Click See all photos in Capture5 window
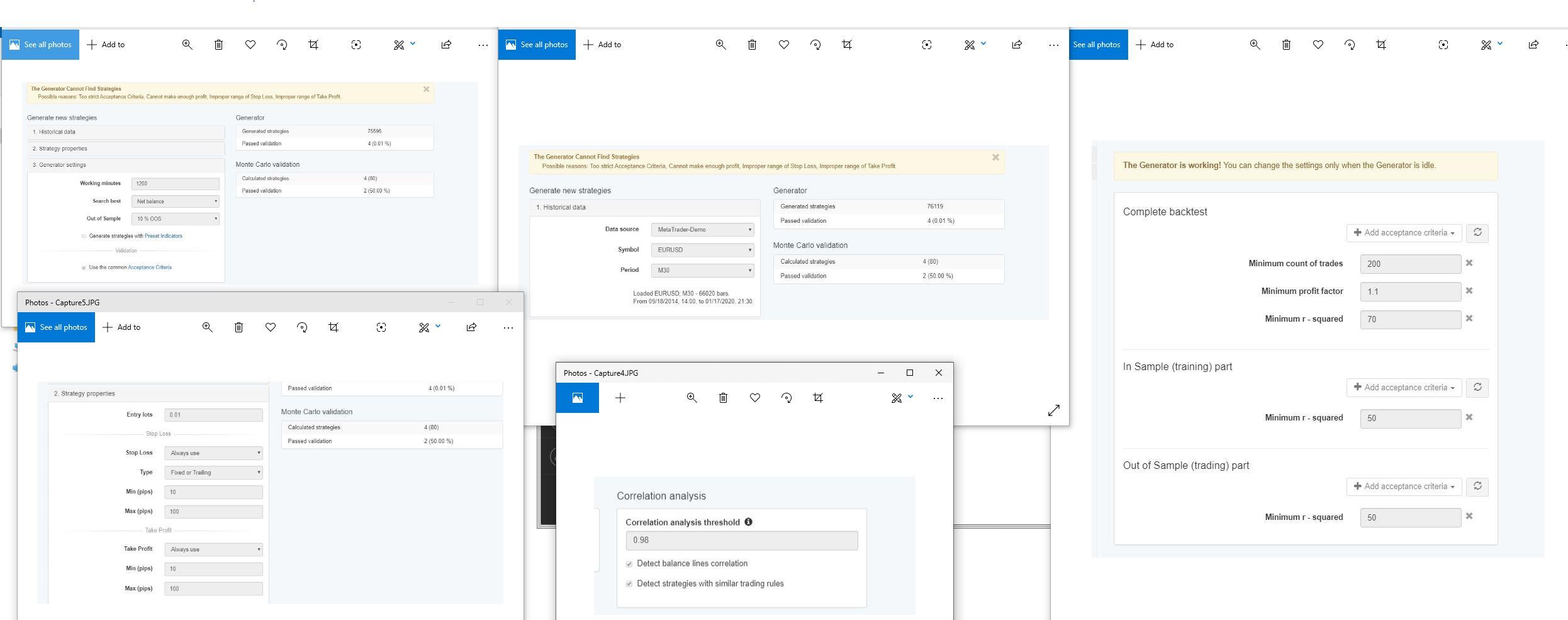The height and width of the screenshot is (620, 1568). pyautogui.click(x=56, y=327)
